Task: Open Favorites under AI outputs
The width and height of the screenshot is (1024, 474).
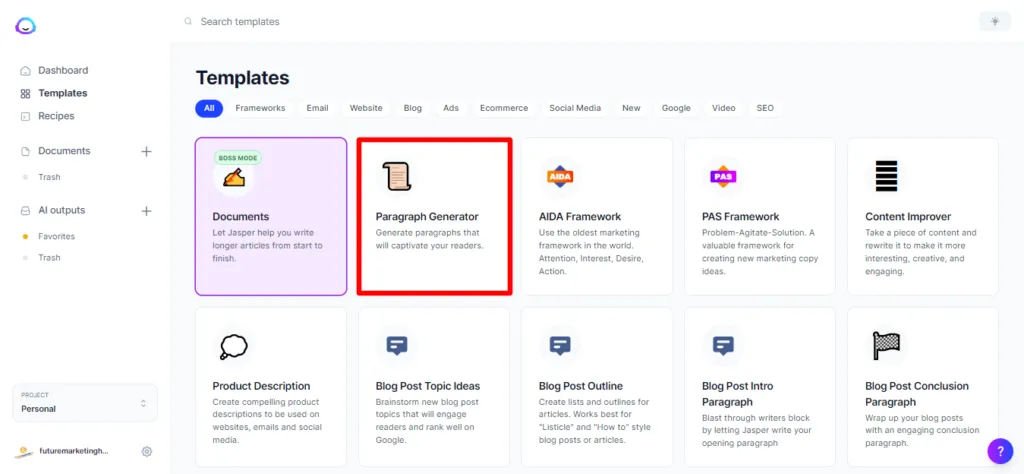Action: pos(56,237)
